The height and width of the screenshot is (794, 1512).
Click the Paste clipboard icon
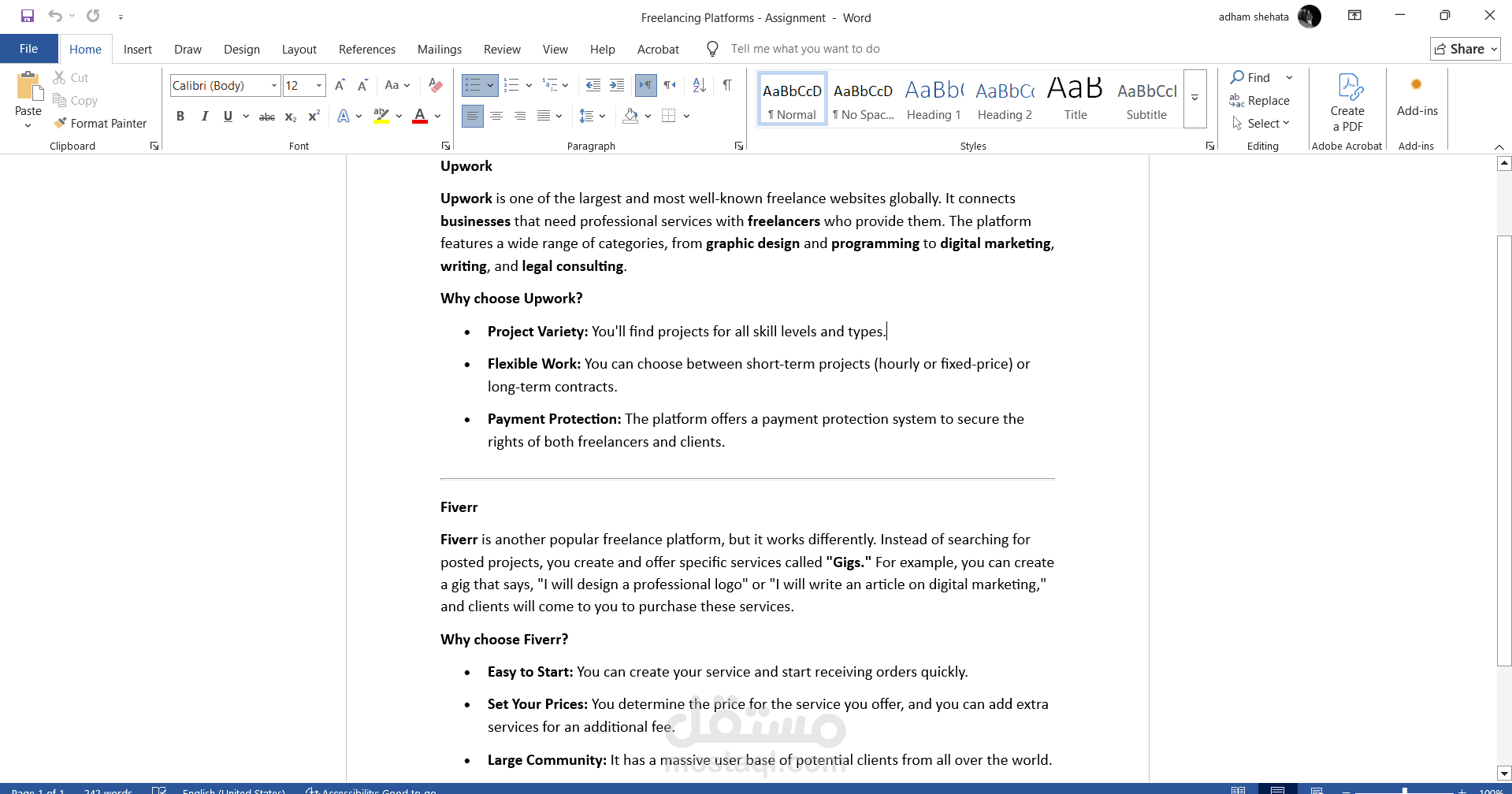tap(28, 87)
